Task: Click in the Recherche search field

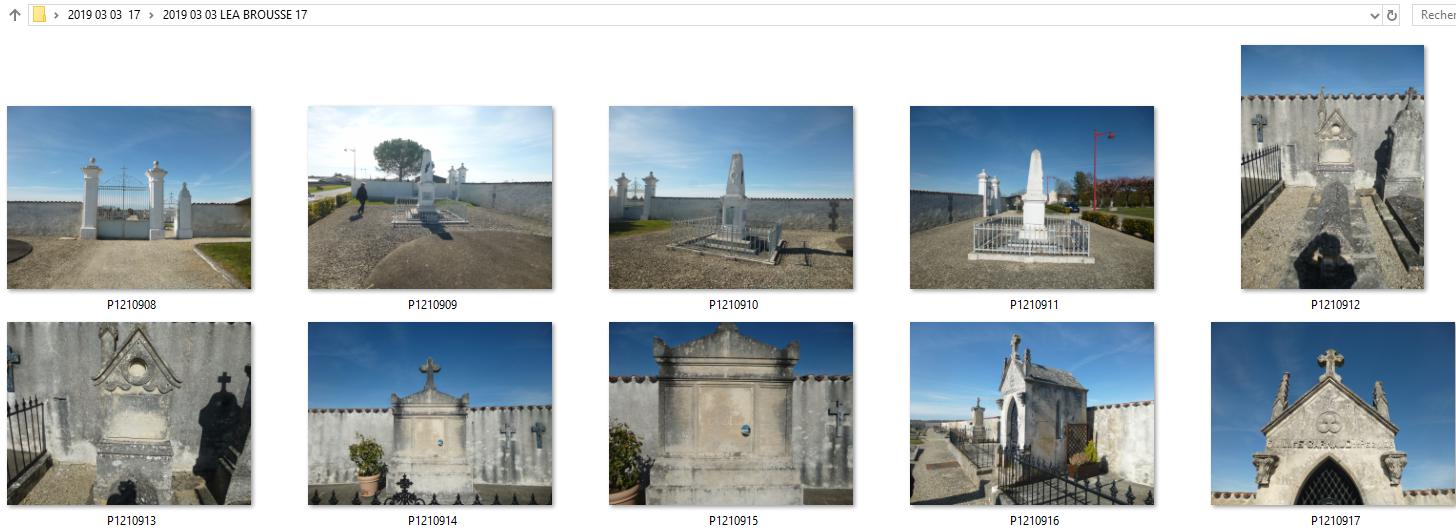Action: (1434, 15)
